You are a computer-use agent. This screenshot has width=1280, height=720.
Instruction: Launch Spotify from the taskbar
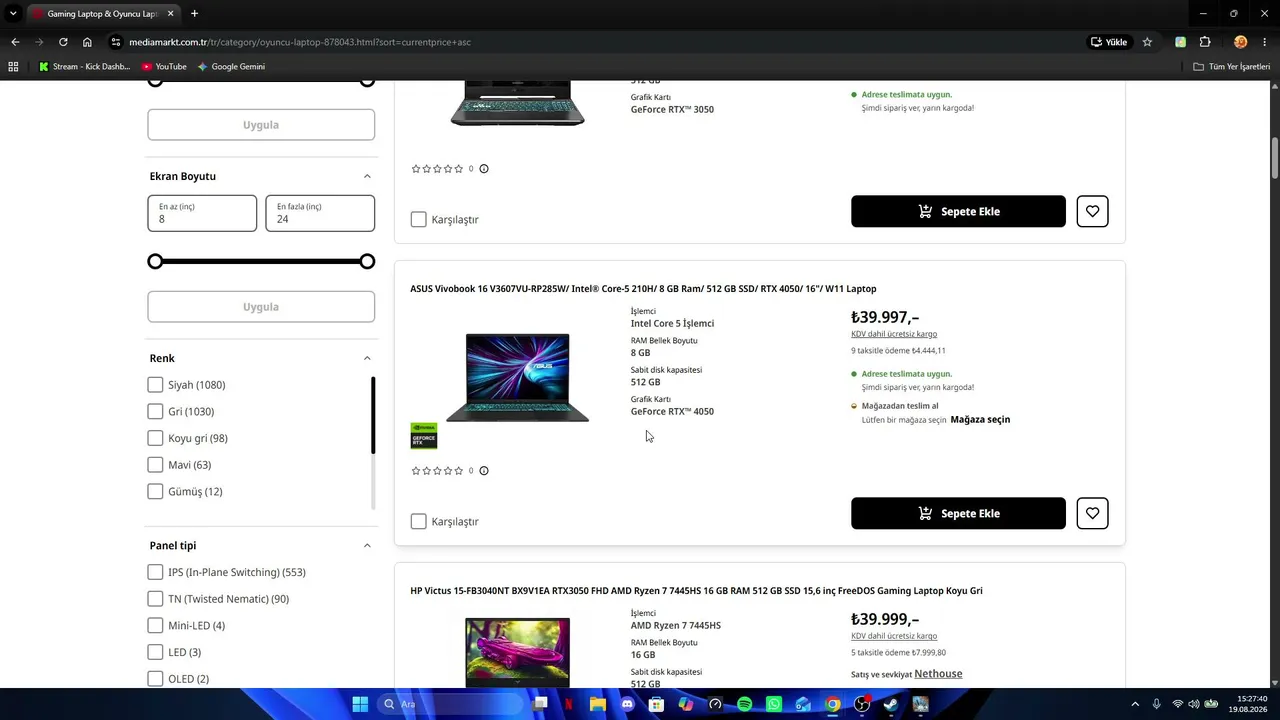point(745,704)
